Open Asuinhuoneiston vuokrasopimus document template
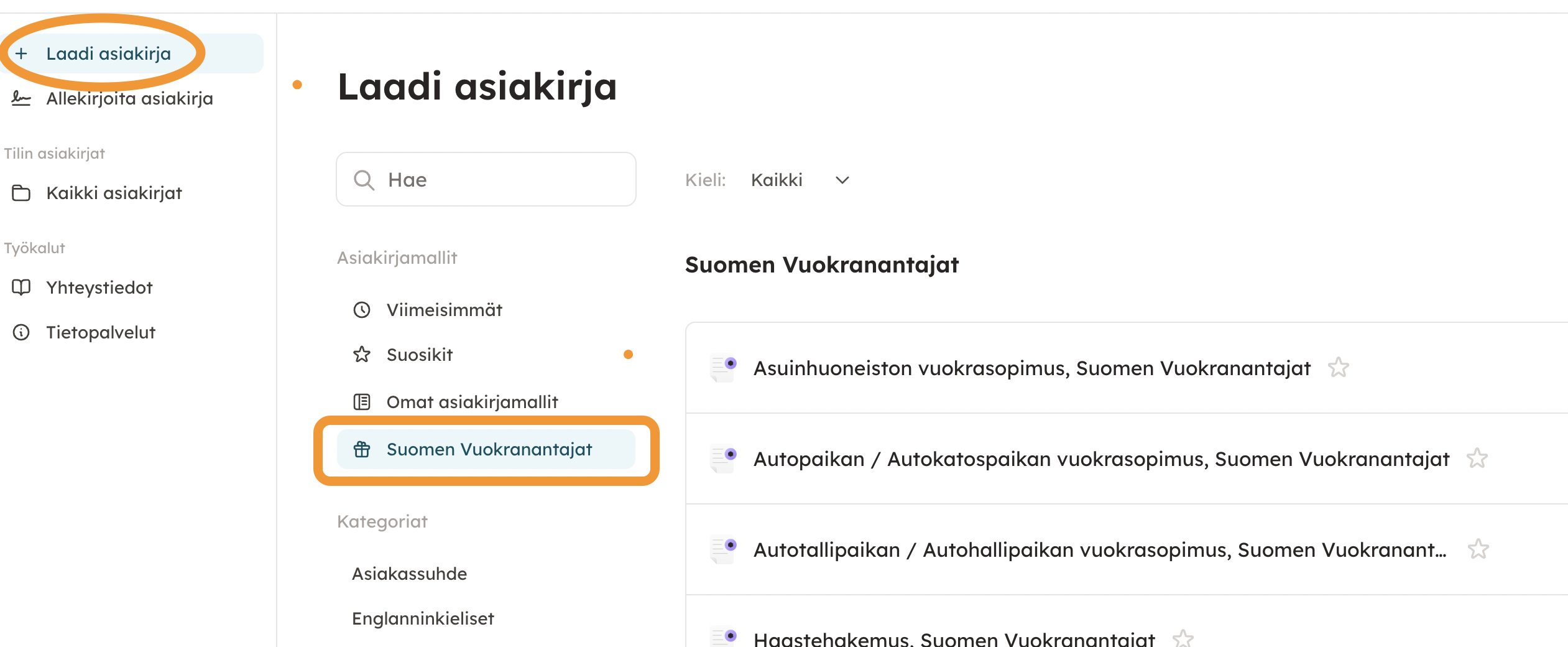1568x647 pixels. pyautogui.click(x=1031, y=368)
